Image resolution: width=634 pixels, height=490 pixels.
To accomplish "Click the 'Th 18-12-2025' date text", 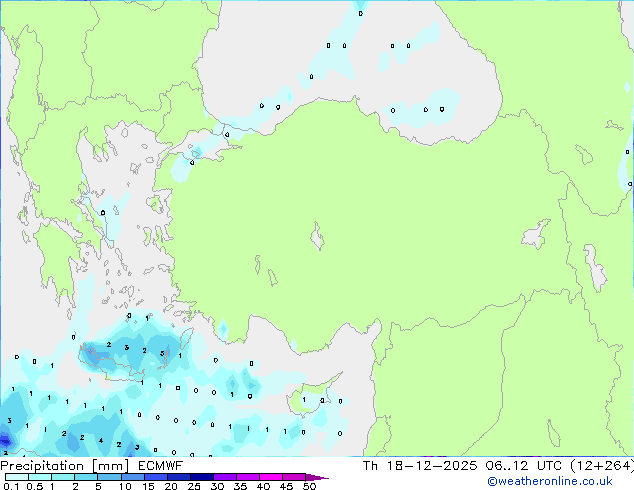I will [x=420, y=466].
